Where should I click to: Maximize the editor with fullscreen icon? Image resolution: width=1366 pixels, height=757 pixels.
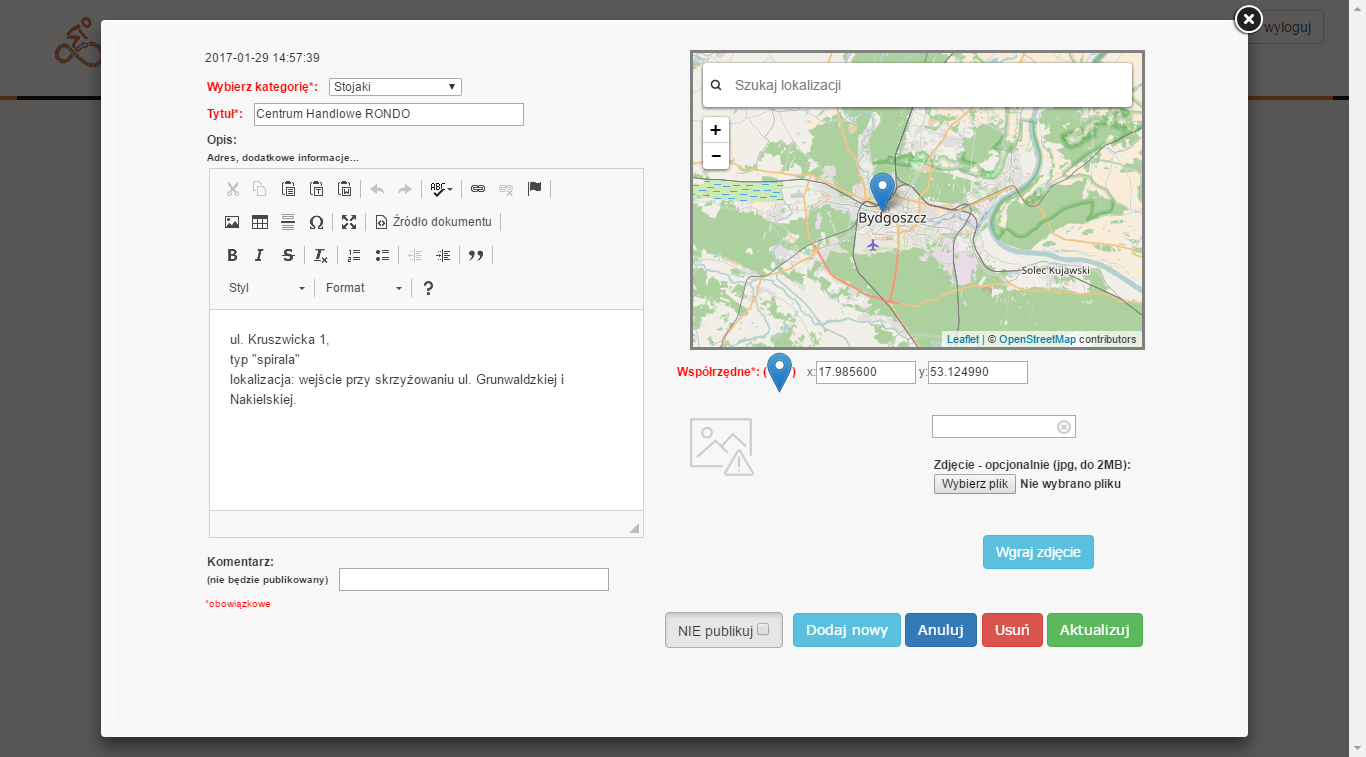tap(349, 222)
